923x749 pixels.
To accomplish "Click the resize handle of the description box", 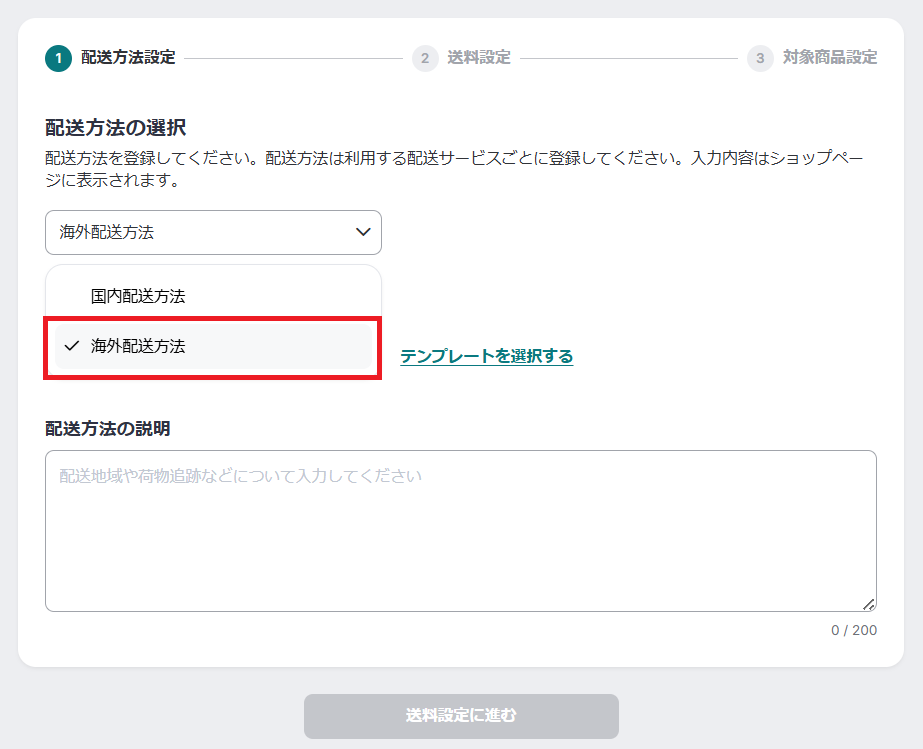I will click(x=868, y=604).
